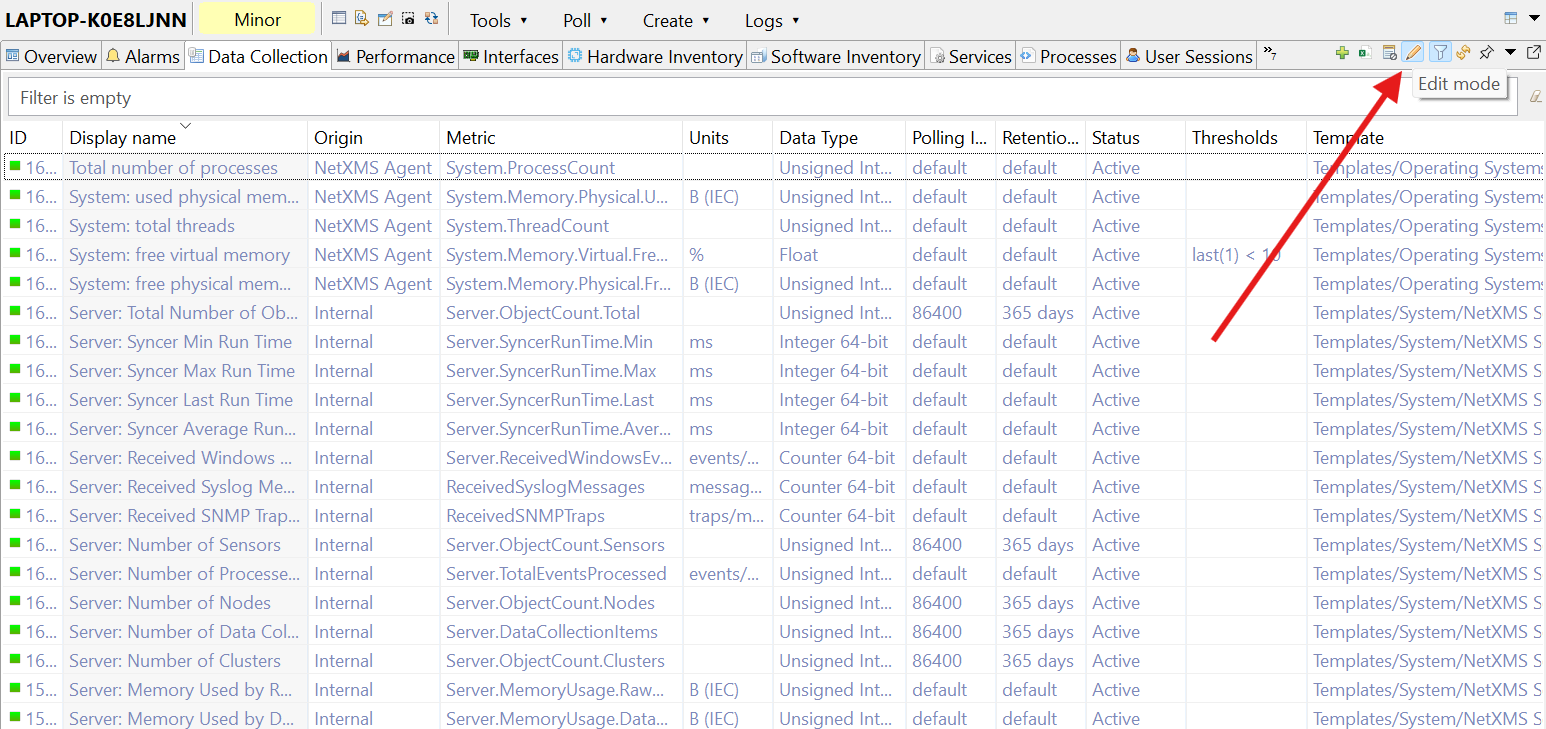Focus the empty filter text field
1546x729 pixels.
700,98
